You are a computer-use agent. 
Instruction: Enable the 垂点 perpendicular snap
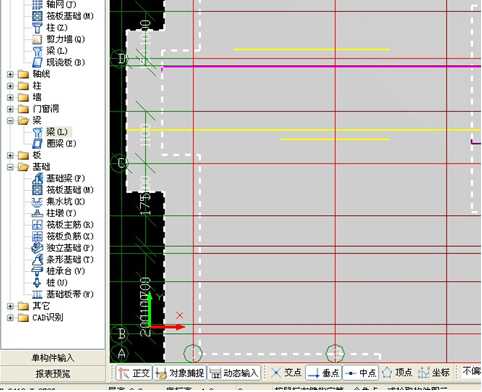click(x=323, y=372)
